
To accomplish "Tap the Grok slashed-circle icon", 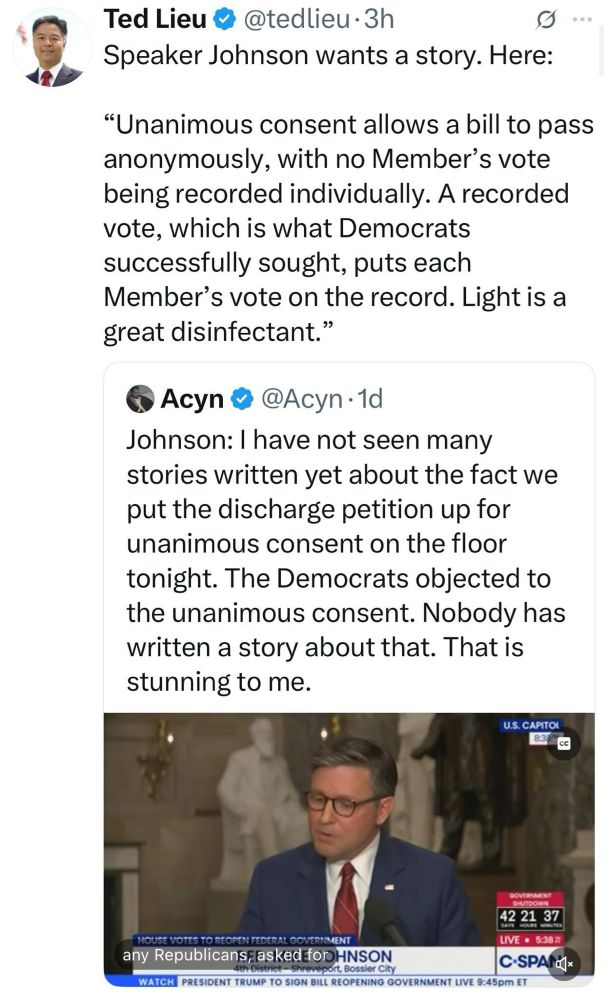I will (547, 19).
